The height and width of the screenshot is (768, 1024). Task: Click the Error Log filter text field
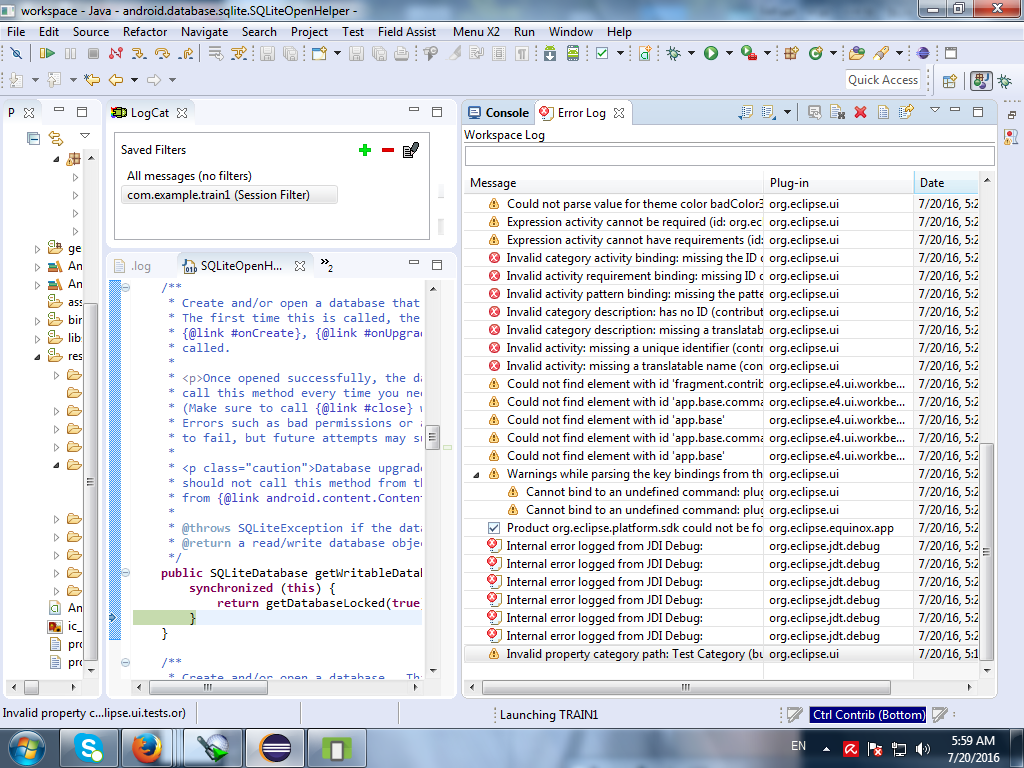[x=729, y=156]
